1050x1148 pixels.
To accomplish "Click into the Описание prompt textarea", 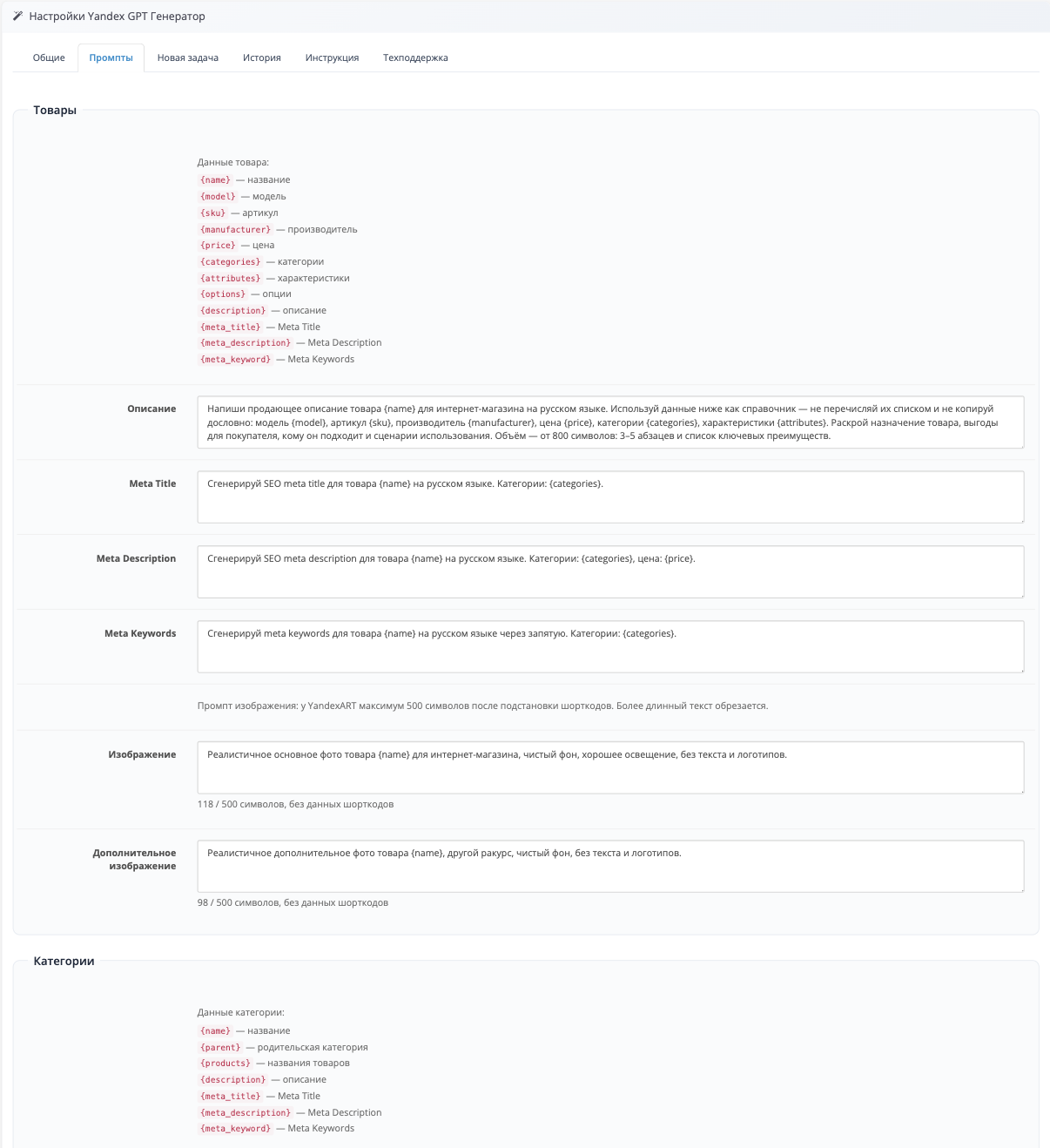I will 610,422.
